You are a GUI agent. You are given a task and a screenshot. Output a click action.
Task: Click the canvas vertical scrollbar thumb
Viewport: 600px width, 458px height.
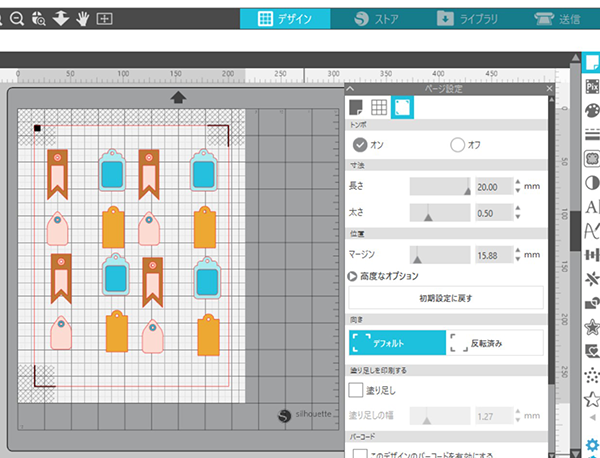575,231
